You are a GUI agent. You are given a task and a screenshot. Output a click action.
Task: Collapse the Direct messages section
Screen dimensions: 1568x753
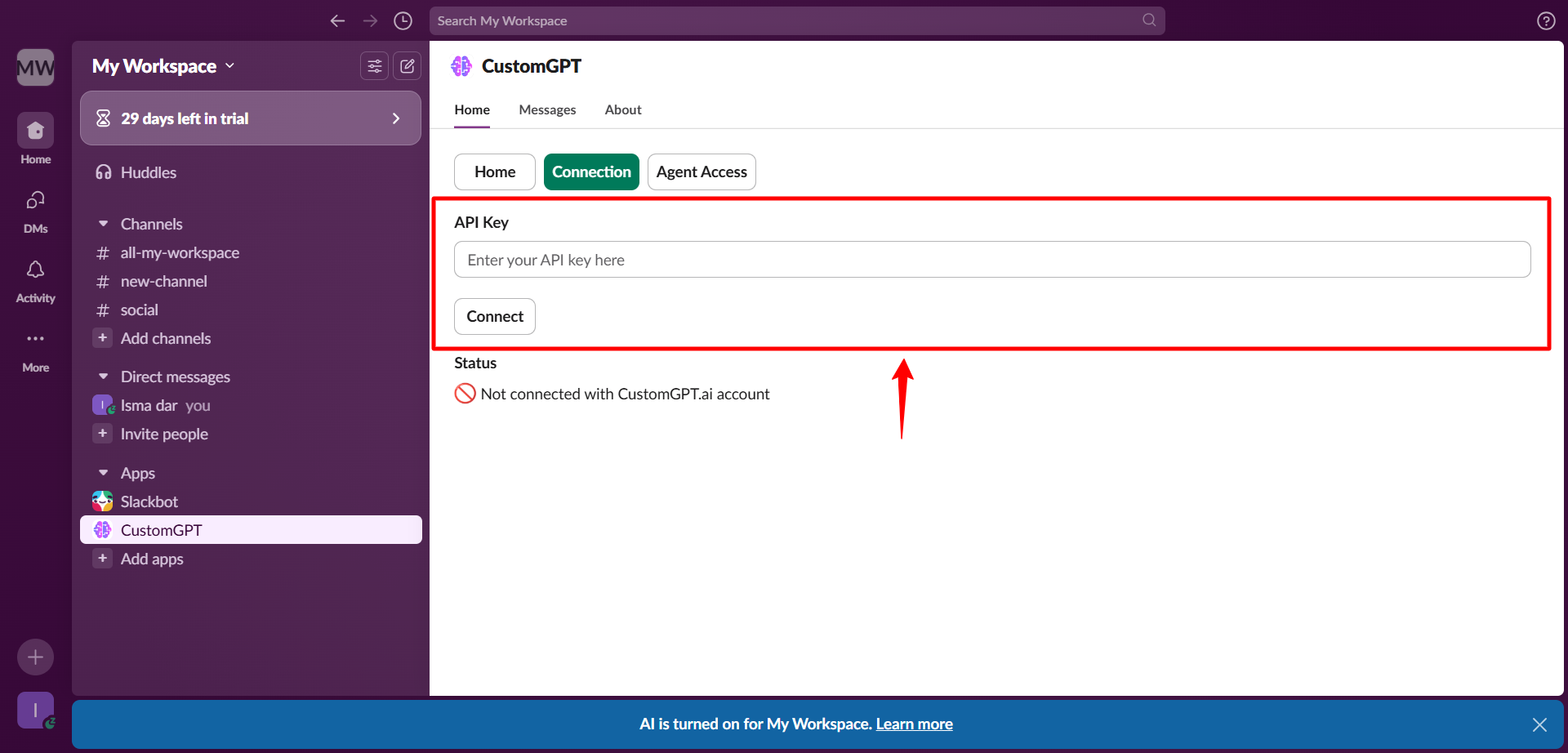pyautogui.click(x=103, y=376)
